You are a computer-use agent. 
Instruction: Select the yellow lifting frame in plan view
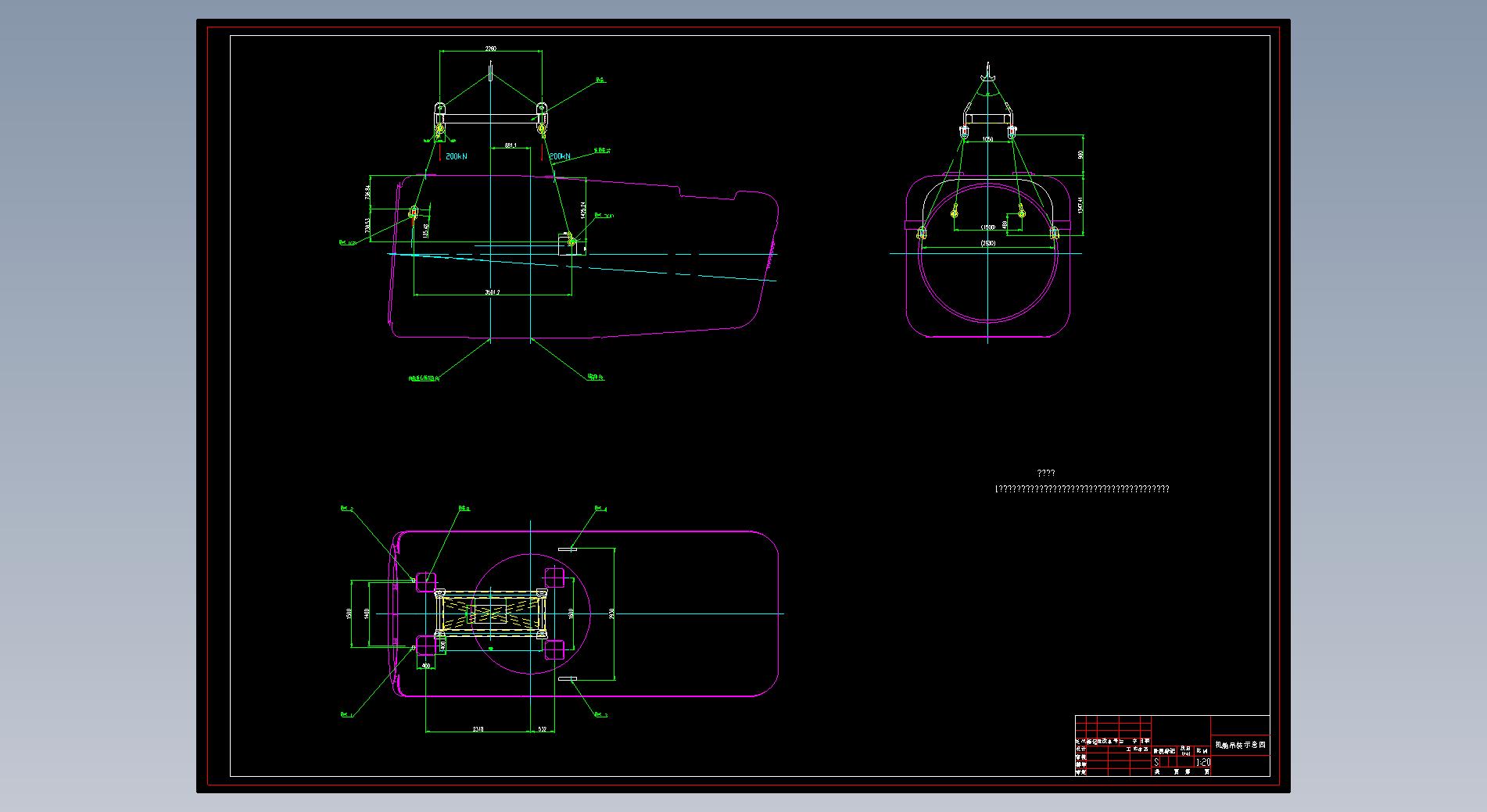click(490, 612)
